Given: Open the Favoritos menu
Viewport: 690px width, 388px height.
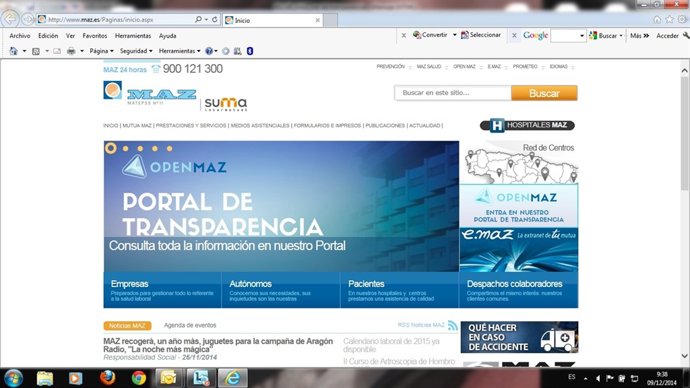Looking at the screenshot, I should pyautogui.click(x=95, y=36).
